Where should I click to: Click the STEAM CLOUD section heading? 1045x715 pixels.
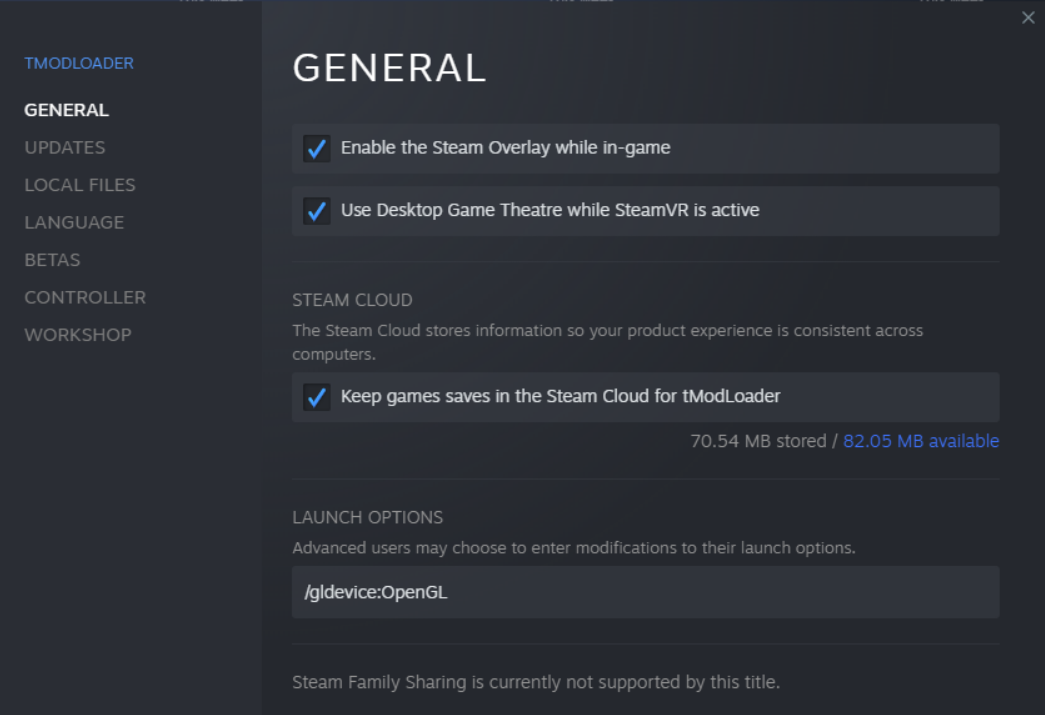tap(352, 300)
